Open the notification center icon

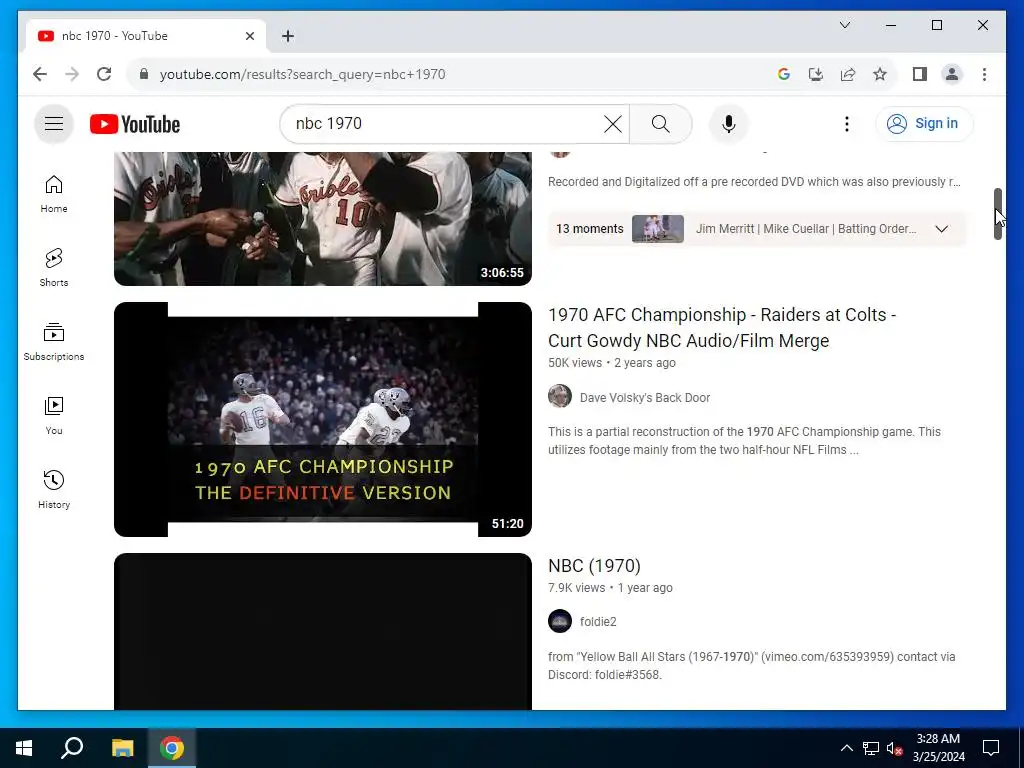coord(991,748)
